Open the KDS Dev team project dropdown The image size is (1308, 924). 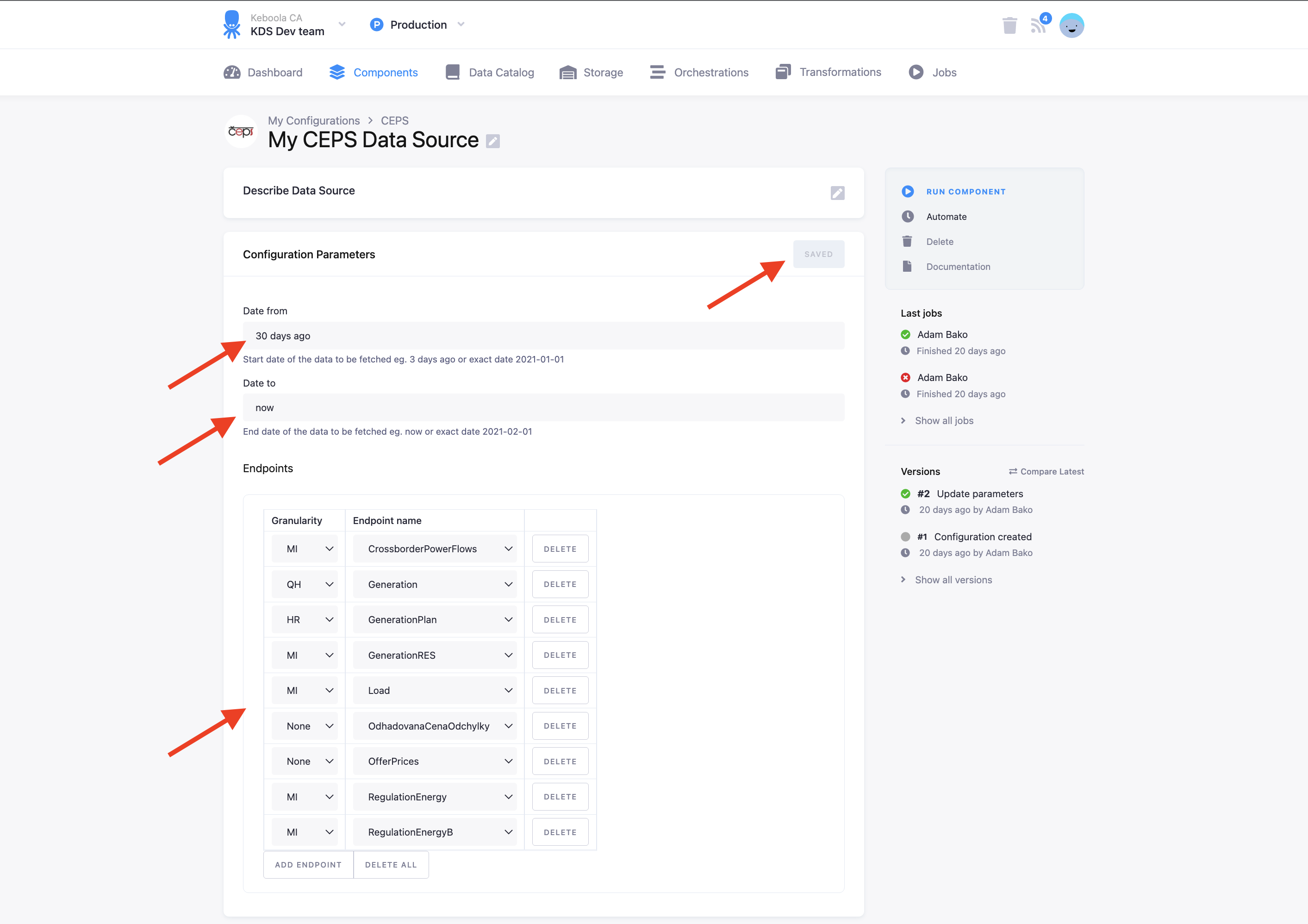tap(342, 25)
